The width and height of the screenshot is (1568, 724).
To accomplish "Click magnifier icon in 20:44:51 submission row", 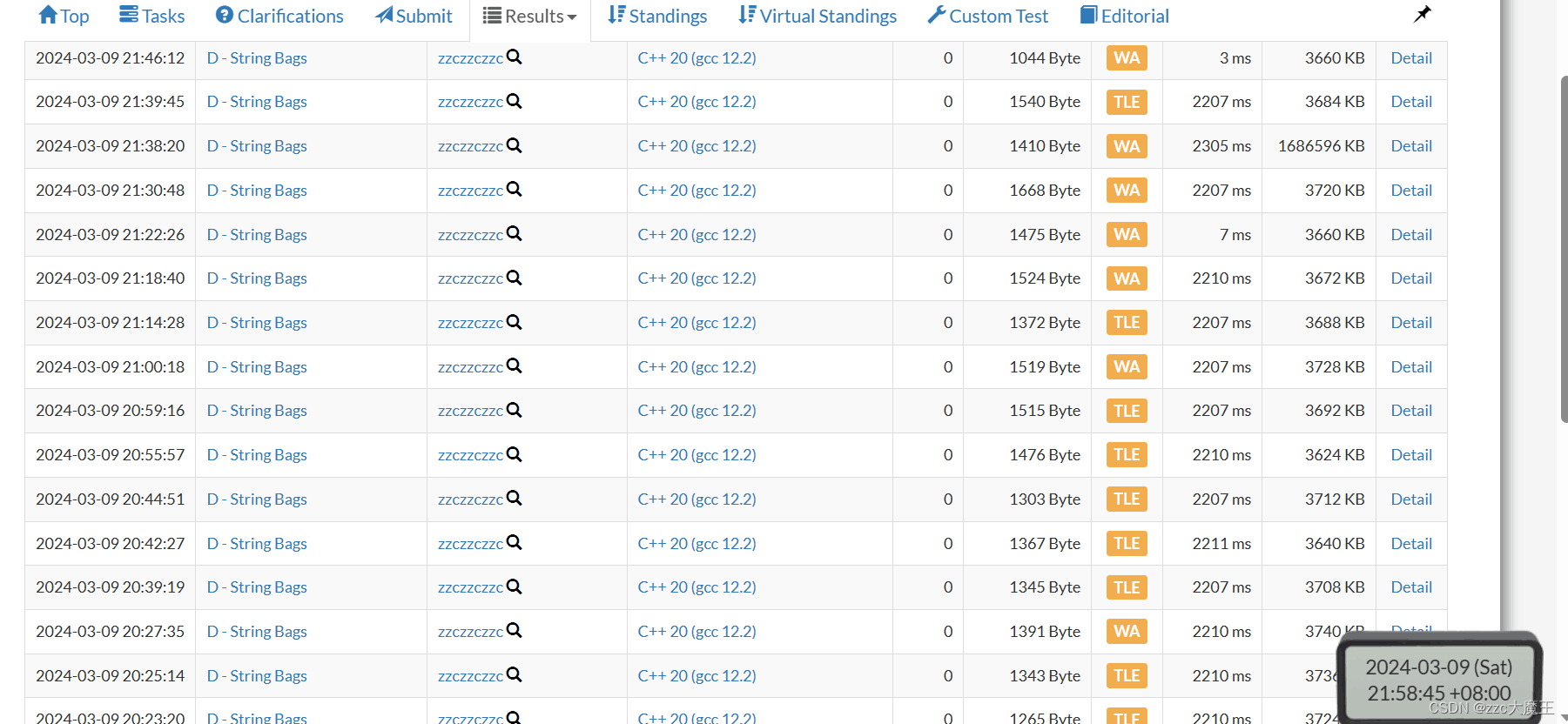I will tap(515, 498).
